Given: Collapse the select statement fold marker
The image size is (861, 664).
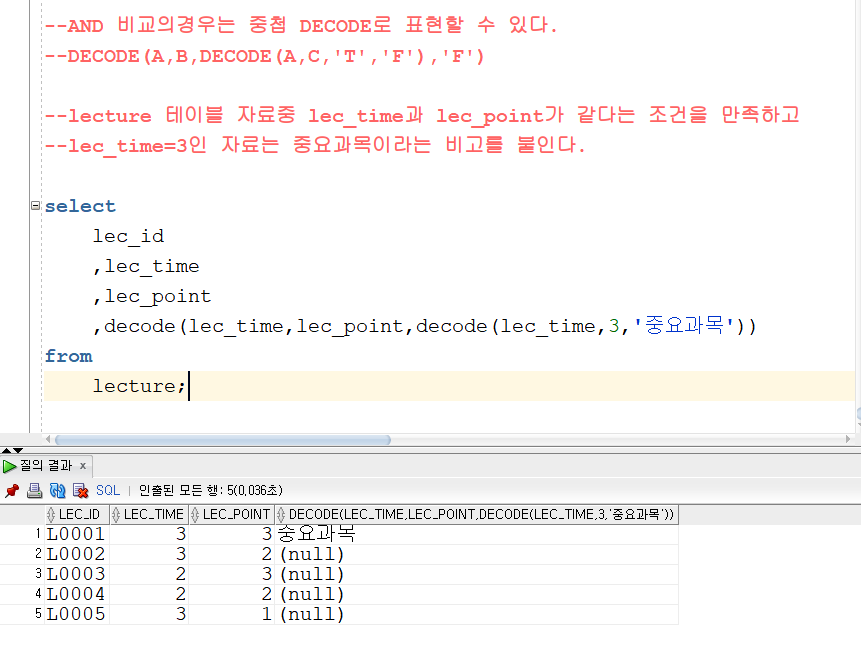Looking at the screenshot, I should tap(35, 205).
